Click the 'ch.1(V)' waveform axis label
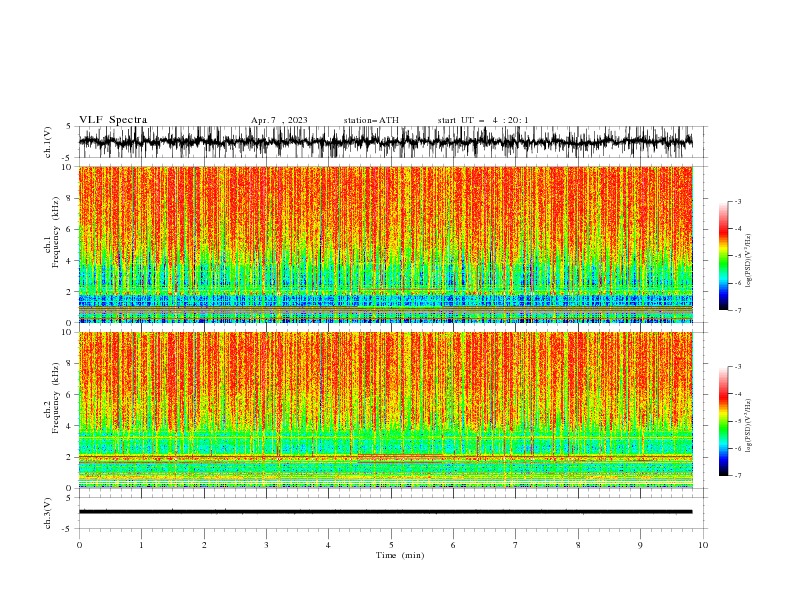This screenshot has height=612, width=792. point(48,142)
